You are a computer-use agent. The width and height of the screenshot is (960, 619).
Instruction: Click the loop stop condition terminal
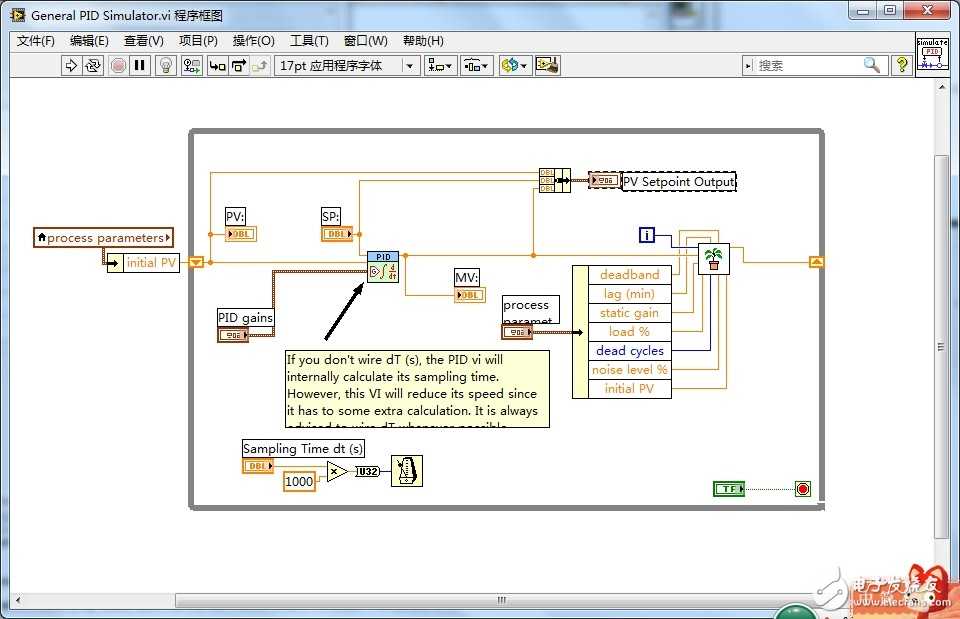click(803, 489)
